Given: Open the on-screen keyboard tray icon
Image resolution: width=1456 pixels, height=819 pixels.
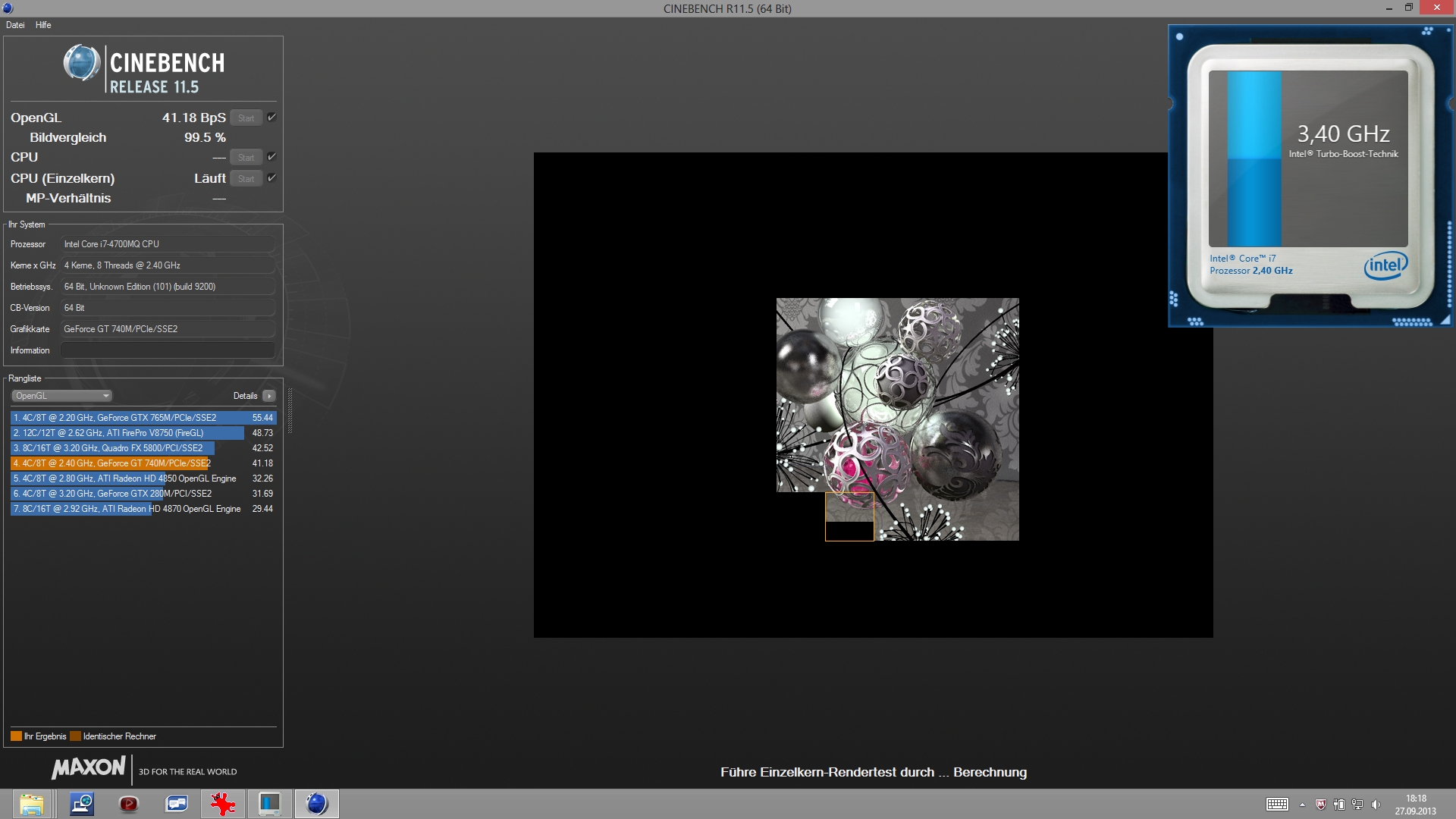Looking at the screenshot, I should [1277, 805].
